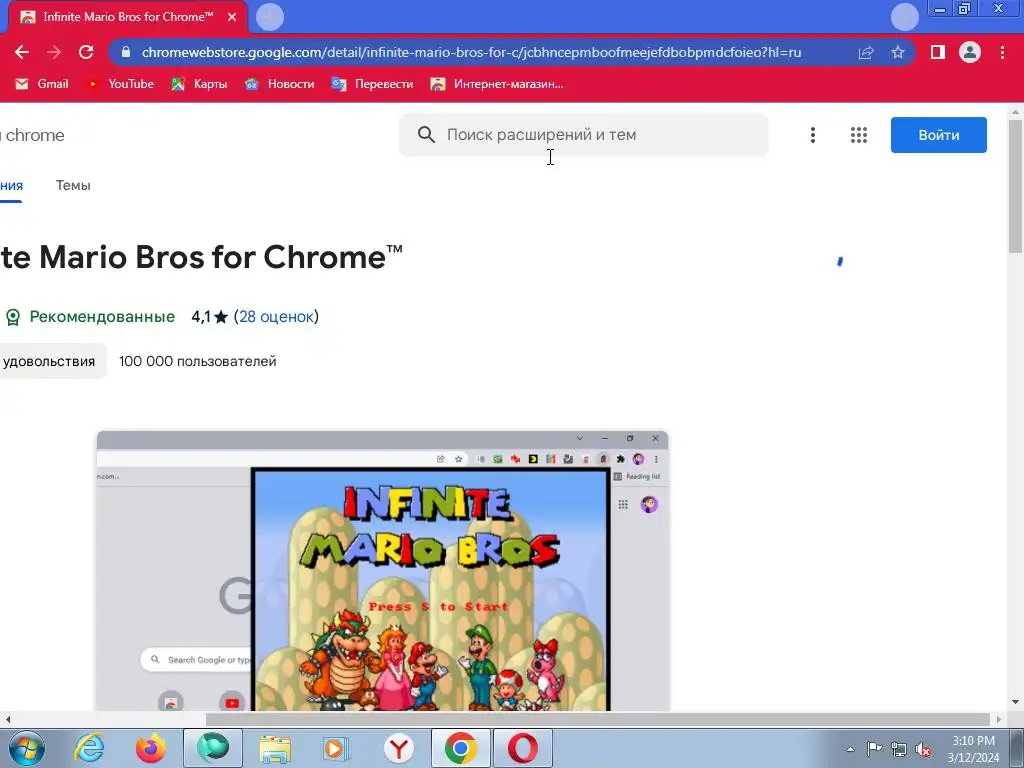Click the magnifier icon in store search
The width and height of the screenshot is (1024, 768).
pyautogui.click(x=426, y=135)
